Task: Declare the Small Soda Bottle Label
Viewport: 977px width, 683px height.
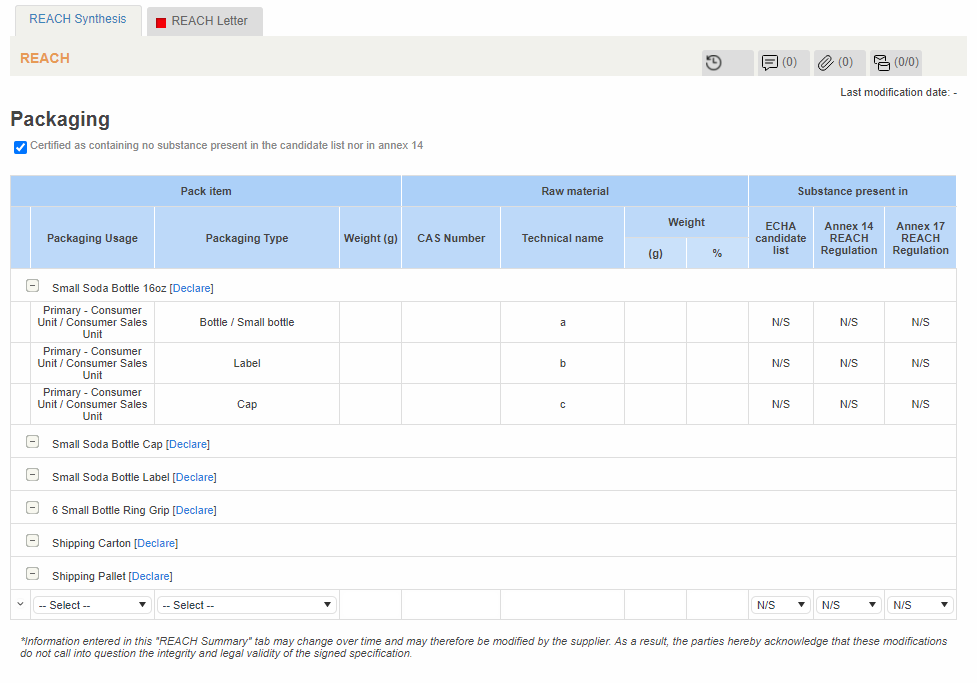Action: coord(194,477)
